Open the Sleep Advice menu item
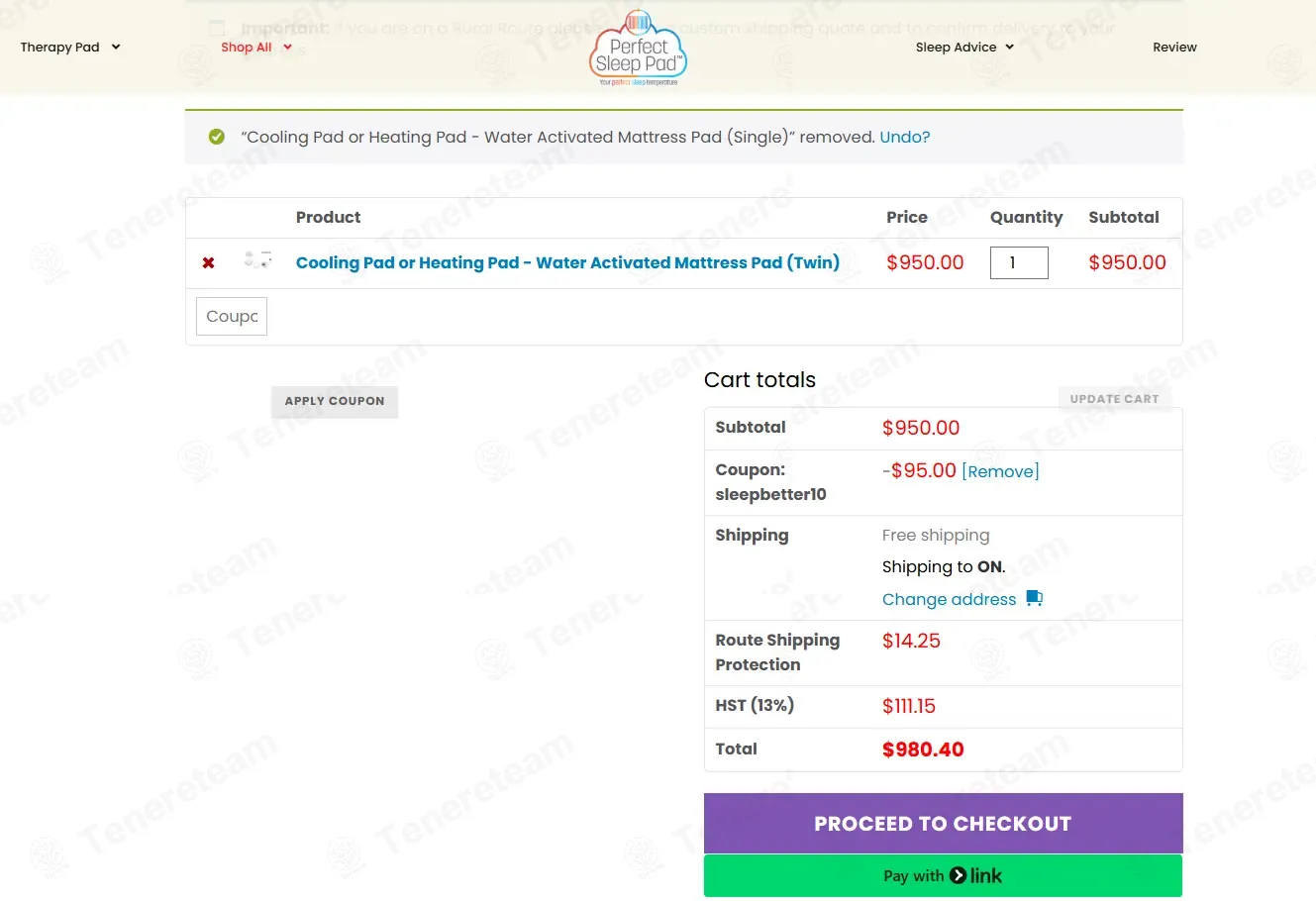Screen dimensions: 1316x901 point(956,47)
